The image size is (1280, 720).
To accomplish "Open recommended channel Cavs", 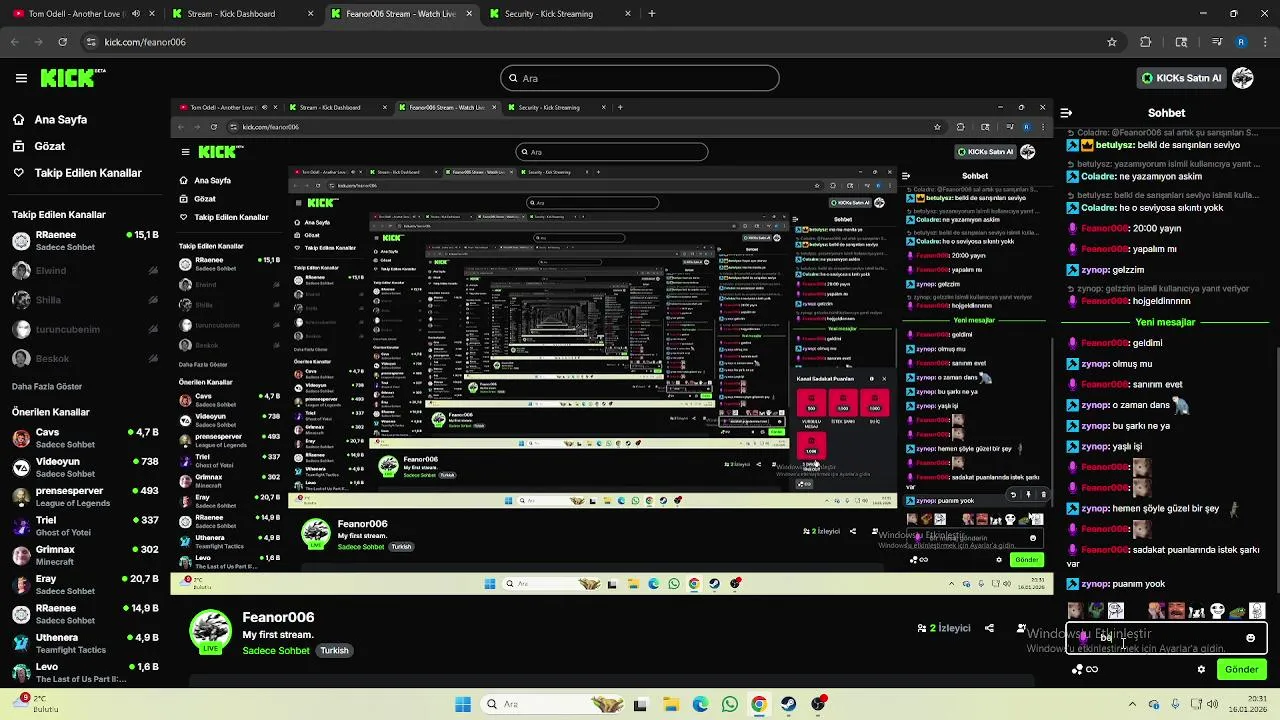I will tap(85, 438).
